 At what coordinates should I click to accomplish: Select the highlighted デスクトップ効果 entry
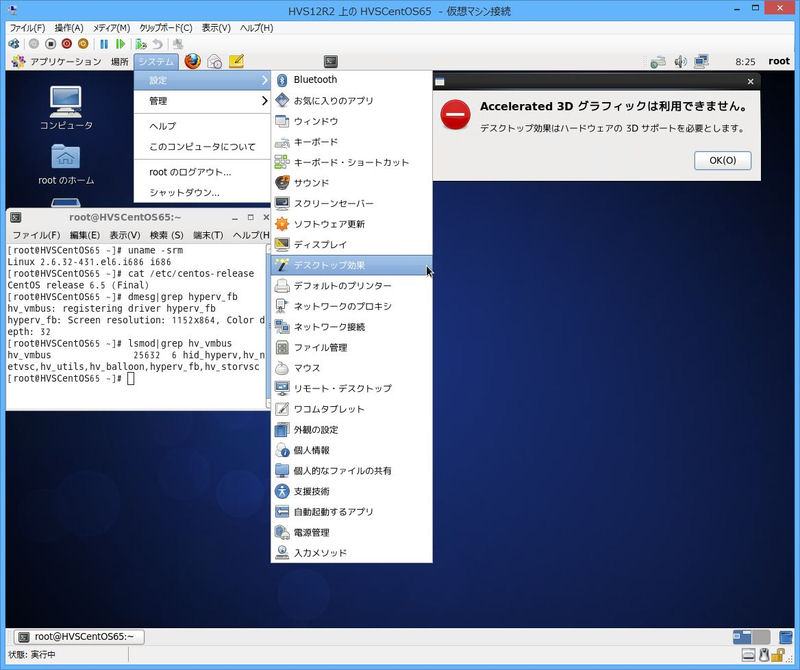(x=352, y=265)
